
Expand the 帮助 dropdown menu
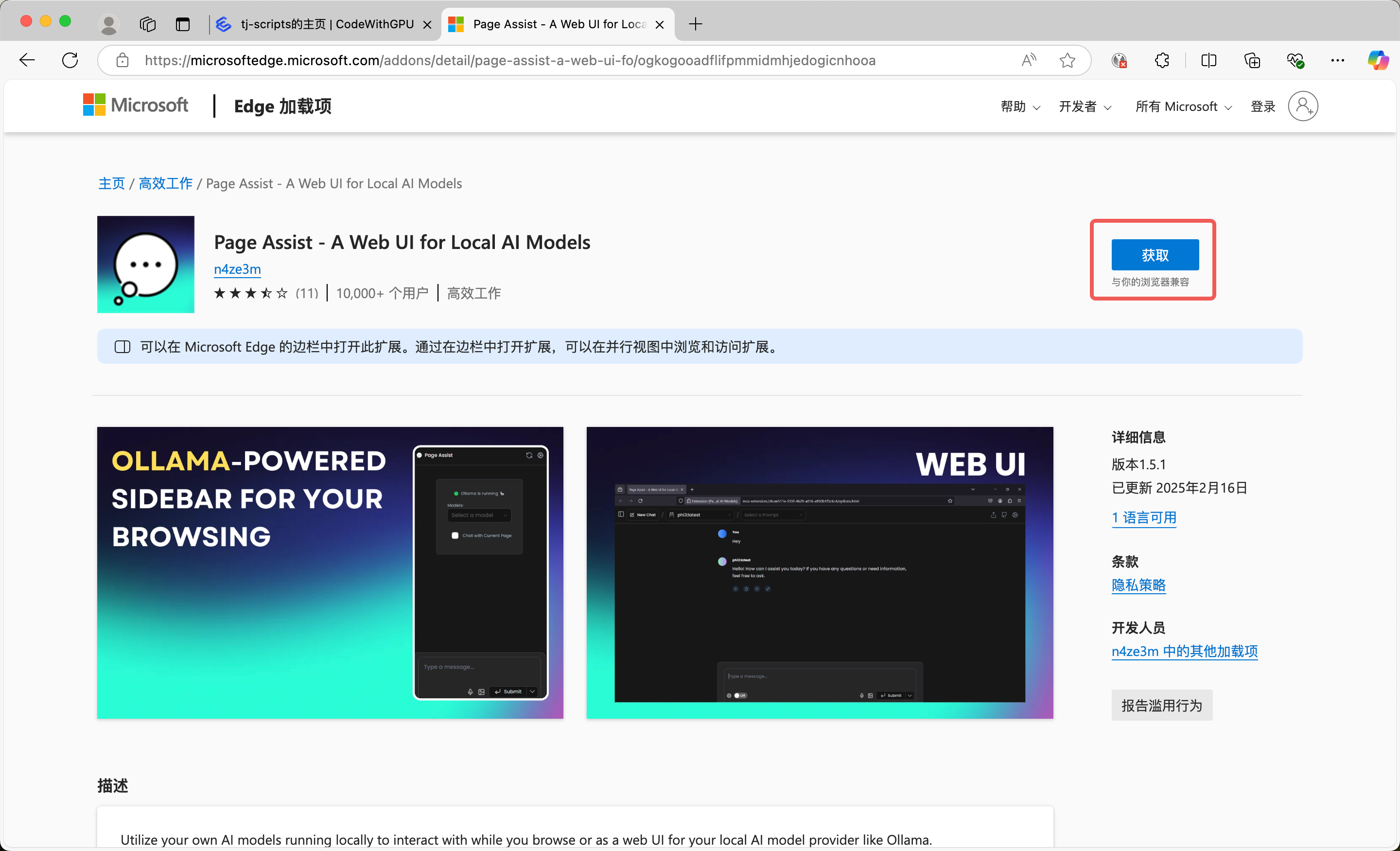tap(1020, 106)
